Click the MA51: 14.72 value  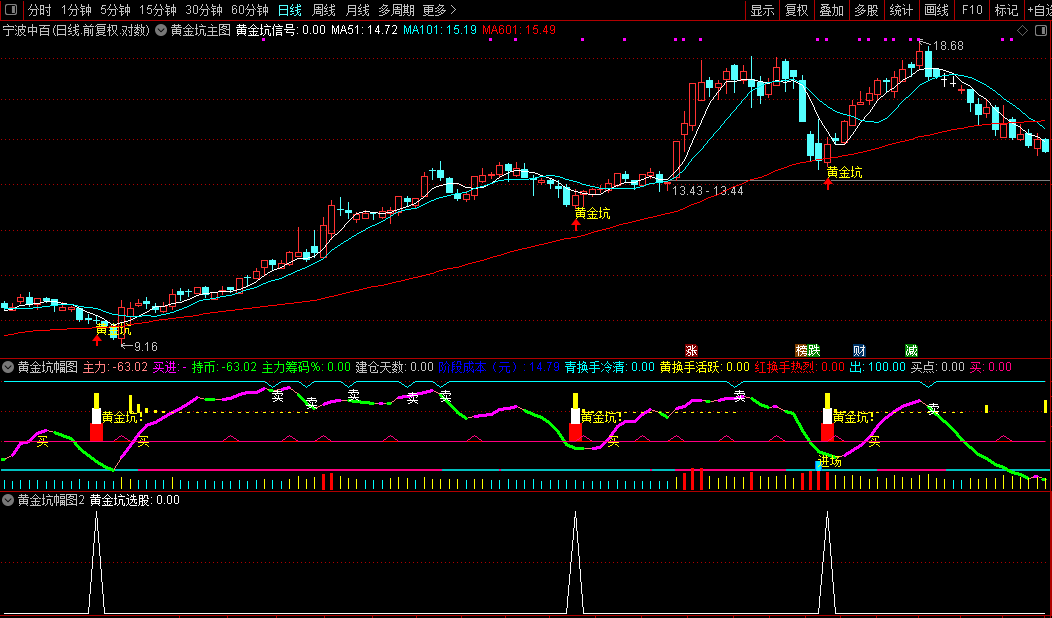point(364,30)
